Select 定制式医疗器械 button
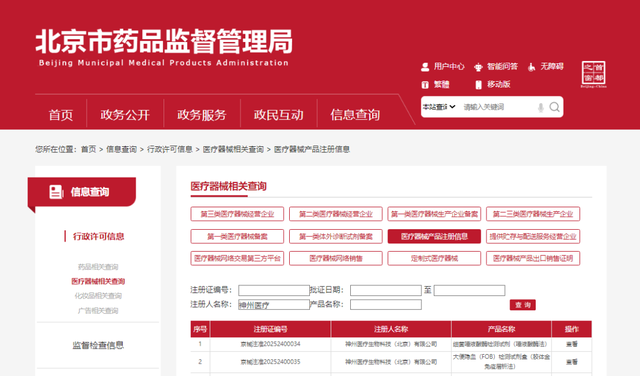This screenshot has width=640, height=376. pyautogui.click(x=434, y=258)
